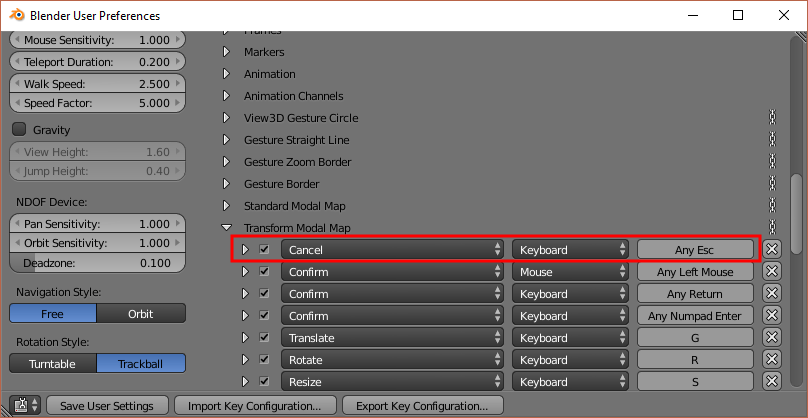The width and height of the screenshot is (808, 418).
Task: Toggle the Gravity checkbox
Action: point(19,129)
